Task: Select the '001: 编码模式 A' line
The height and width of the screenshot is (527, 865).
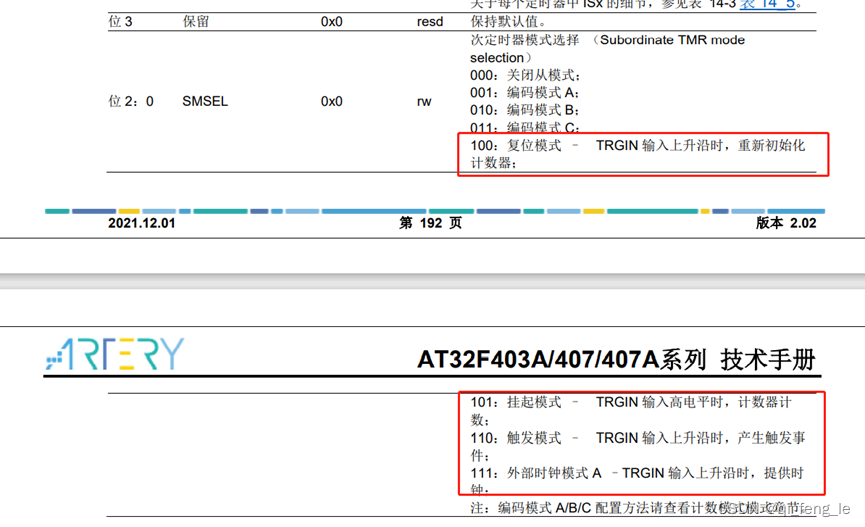Action: tap(525, 93)
